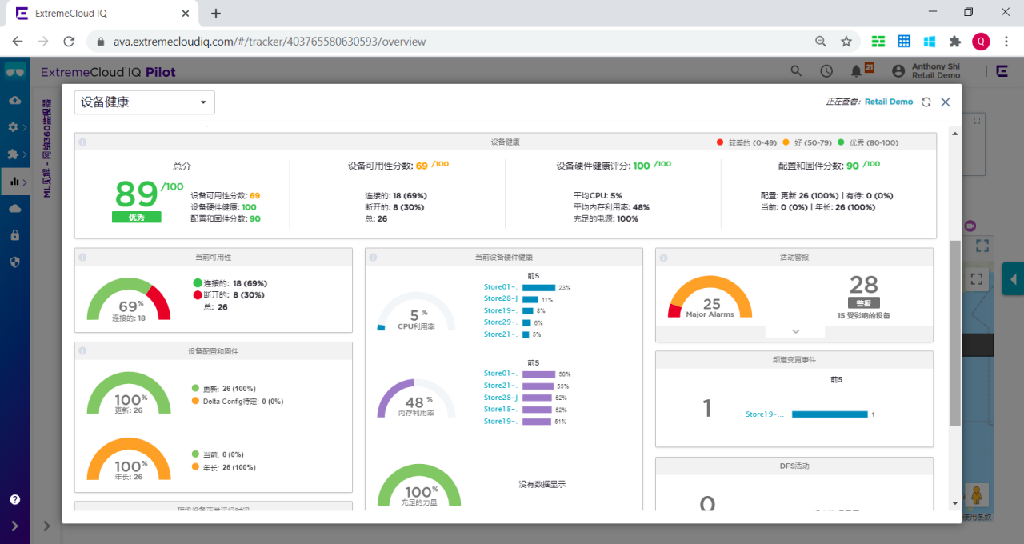1024x544 pixels.
Task: Open the shield icon in left sidebar
Action: tap(14, 262)
